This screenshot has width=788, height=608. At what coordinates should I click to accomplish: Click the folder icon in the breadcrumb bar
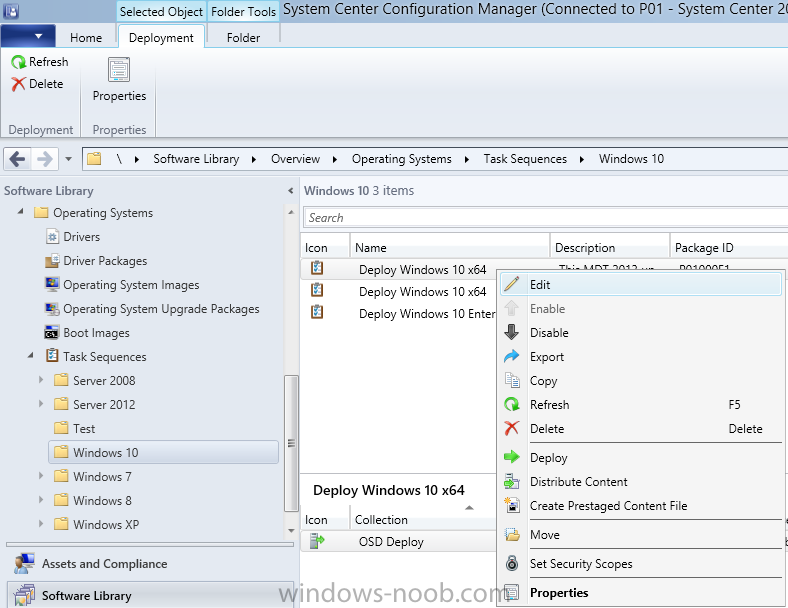94,159
